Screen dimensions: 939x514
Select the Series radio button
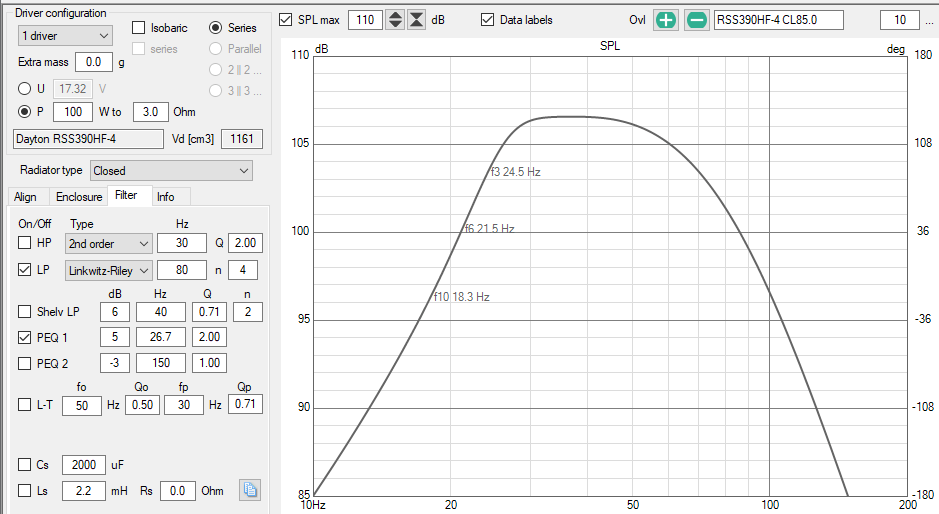click(216, 28)
